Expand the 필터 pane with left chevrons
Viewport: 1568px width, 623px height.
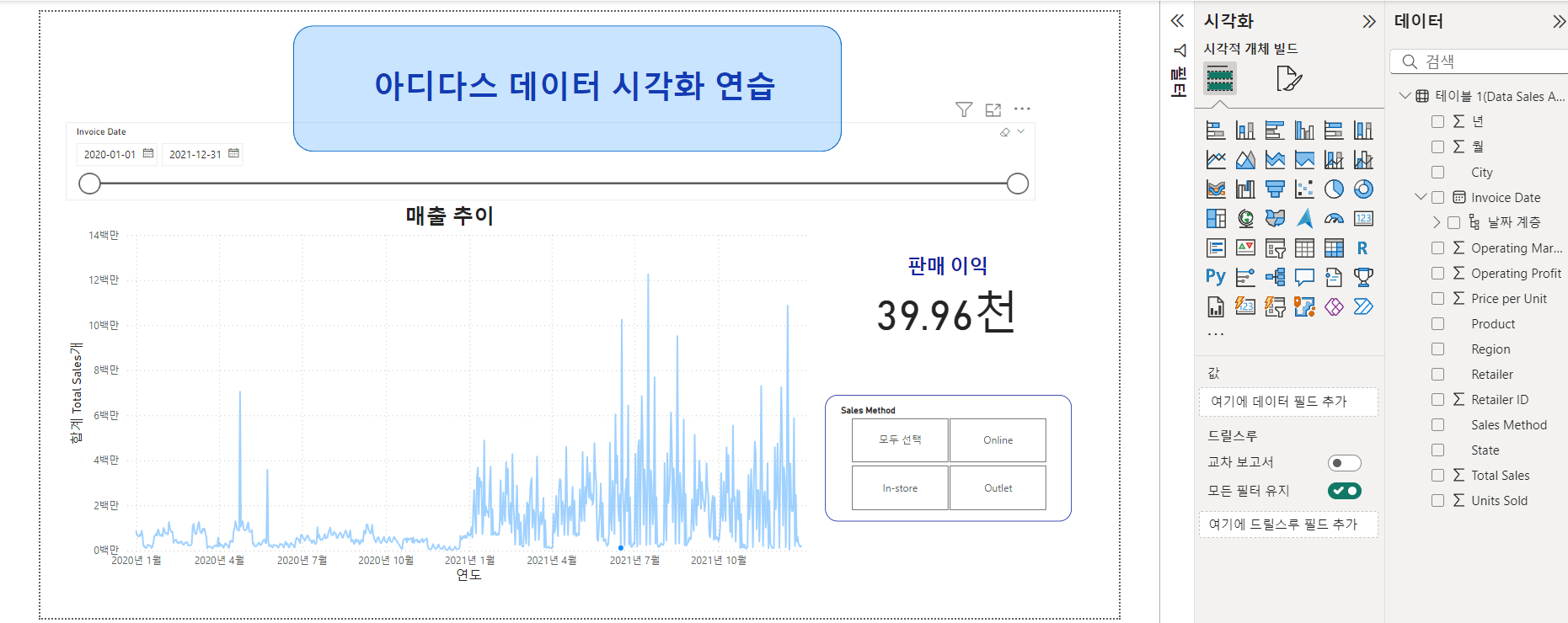(1178, 21)
